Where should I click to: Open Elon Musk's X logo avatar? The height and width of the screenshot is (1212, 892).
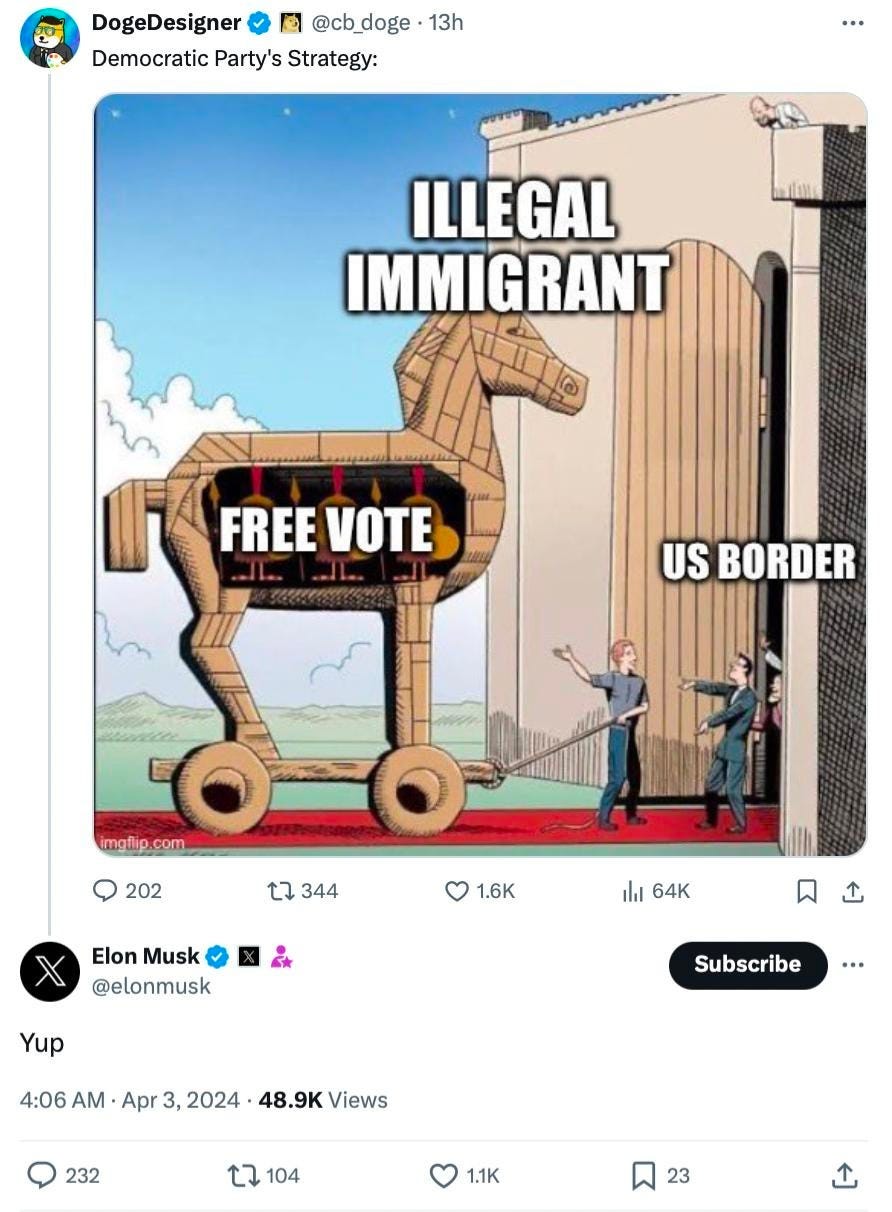click(49, 971)
